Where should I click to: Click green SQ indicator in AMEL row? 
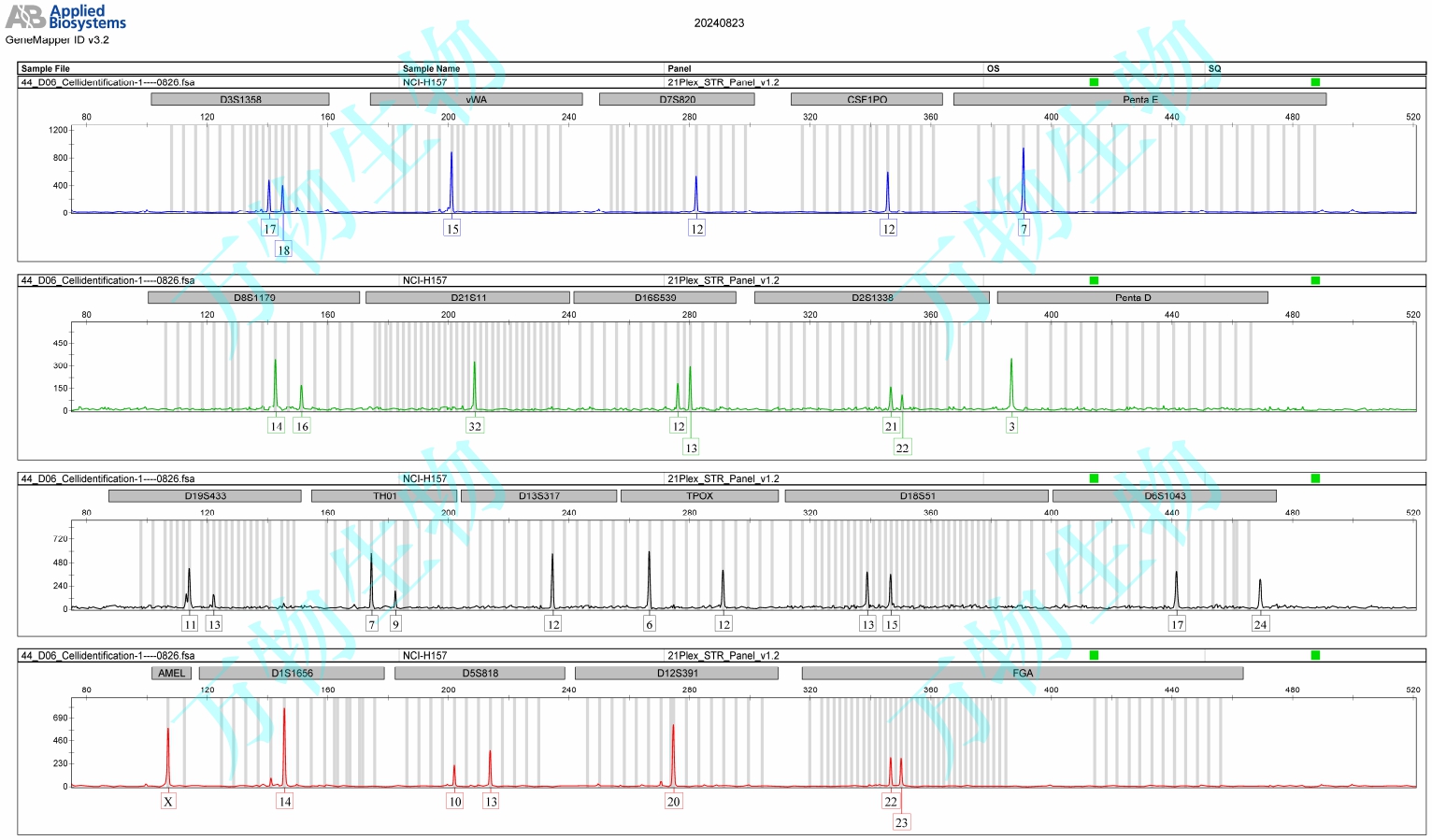point(1315,655)
